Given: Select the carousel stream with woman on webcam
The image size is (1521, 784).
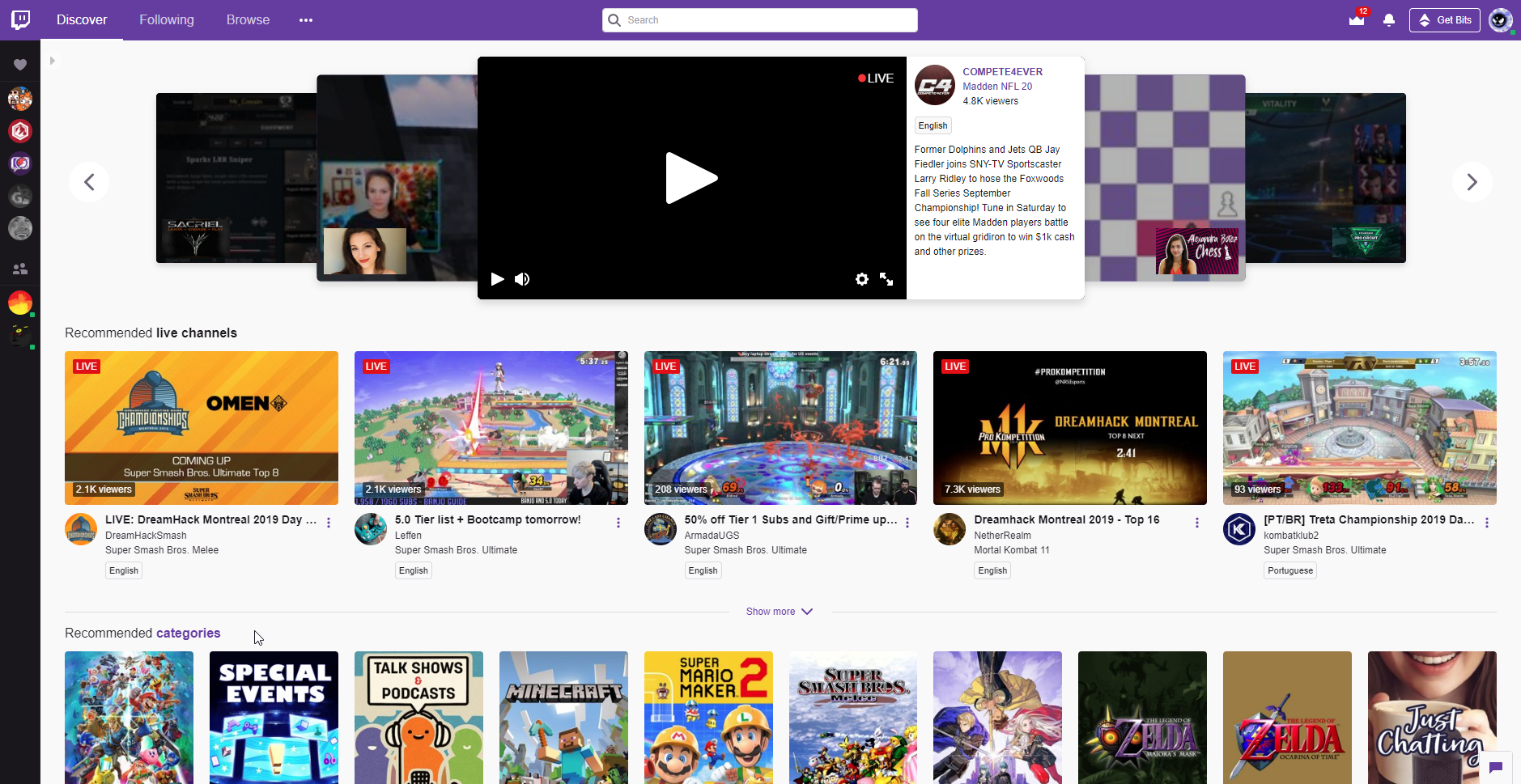Looking at the screenshot, I should 397,178.
